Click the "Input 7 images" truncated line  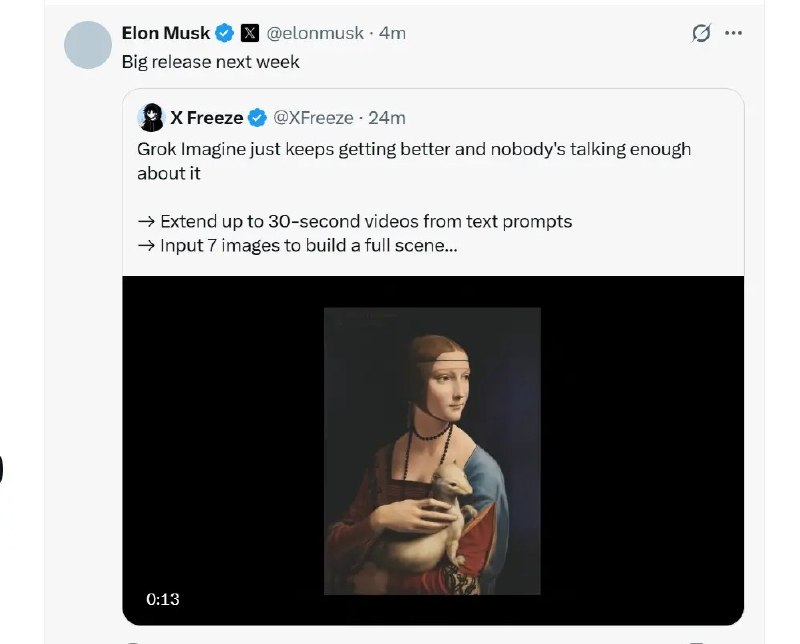pyautogui.click(x=297, y=246)
